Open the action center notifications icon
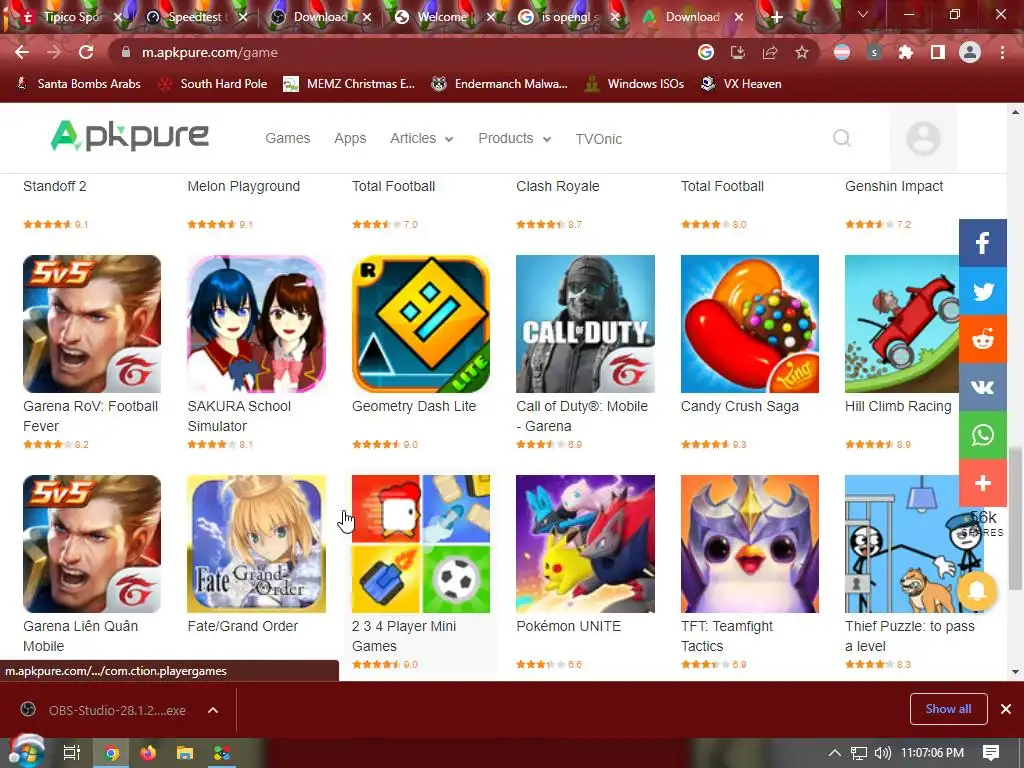The image size is (1024, 768). pos(991,753)
